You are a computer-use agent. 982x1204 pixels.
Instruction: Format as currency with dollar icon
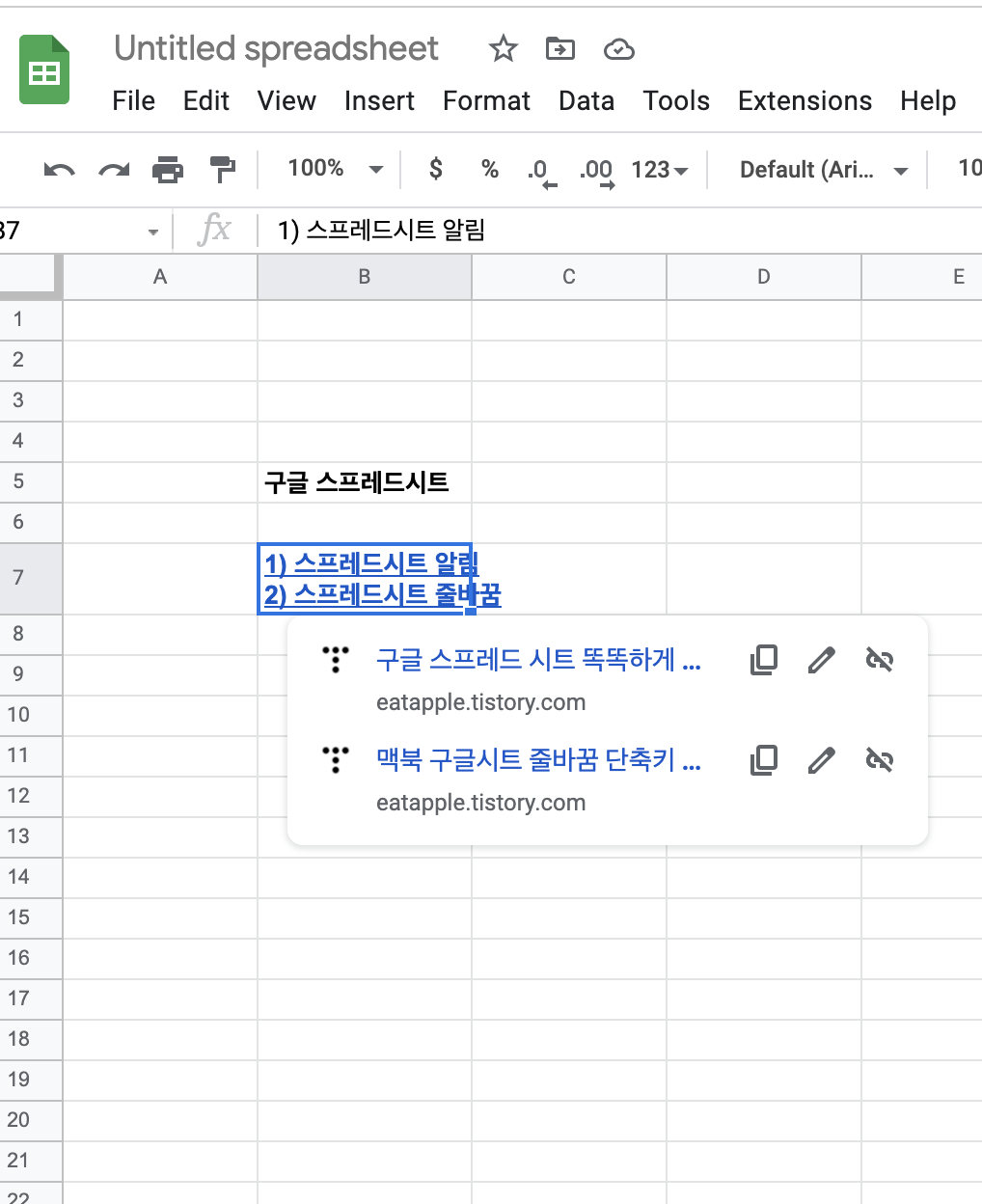point(436,169)
